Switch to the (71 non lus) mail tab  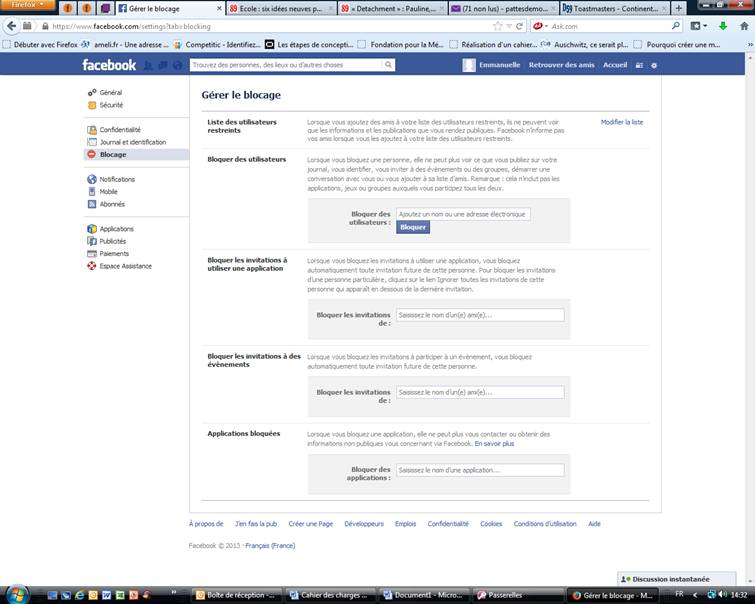pos(503,8)
